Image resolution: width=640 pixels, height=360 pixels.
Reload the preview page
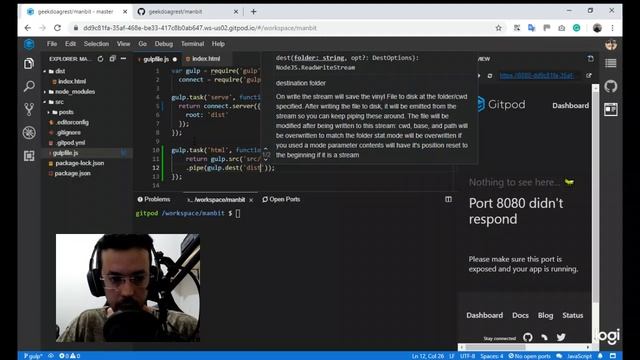tap(490, 76)
